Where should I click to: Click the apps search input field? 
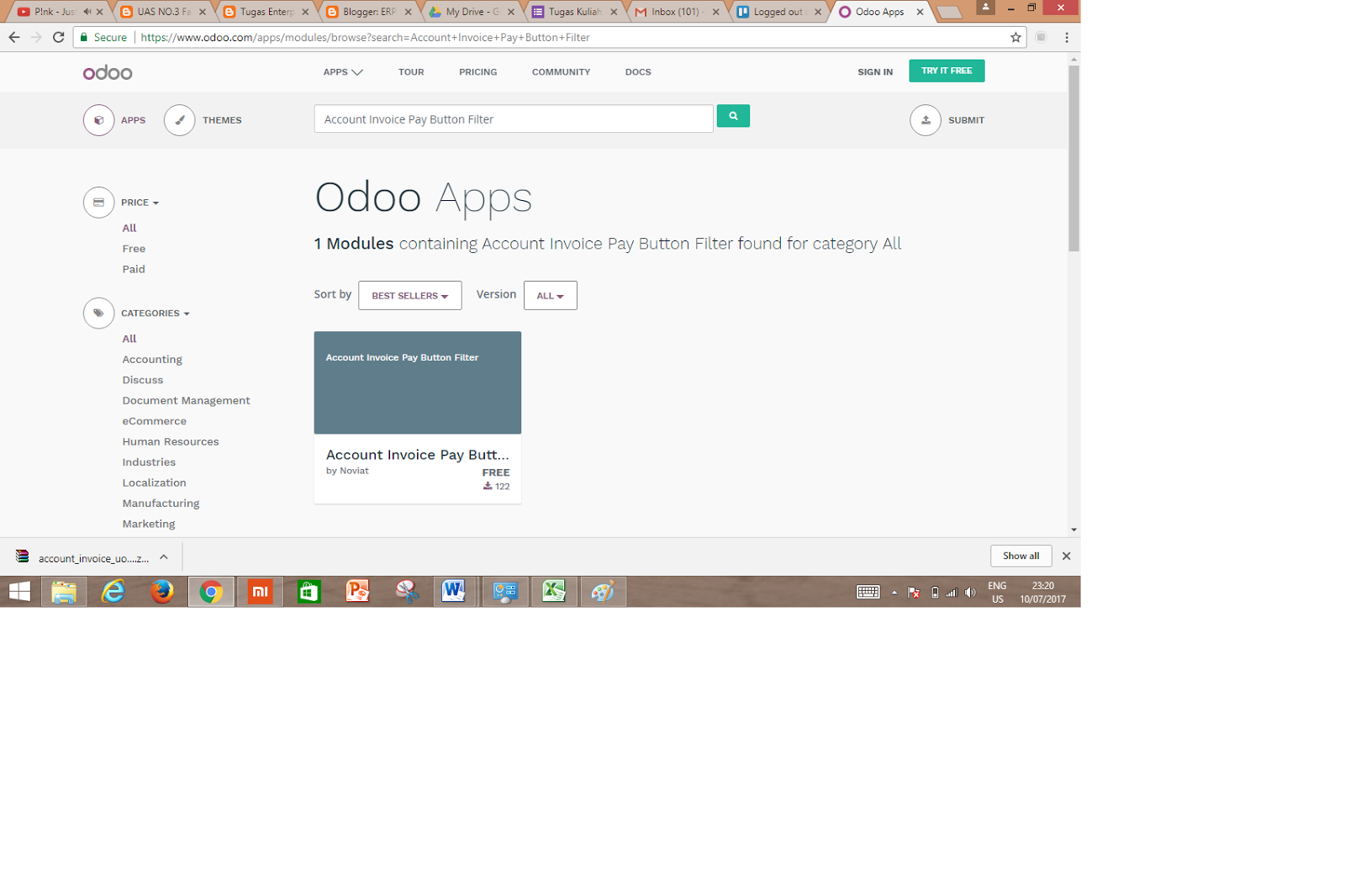click(x=514, y=119)
